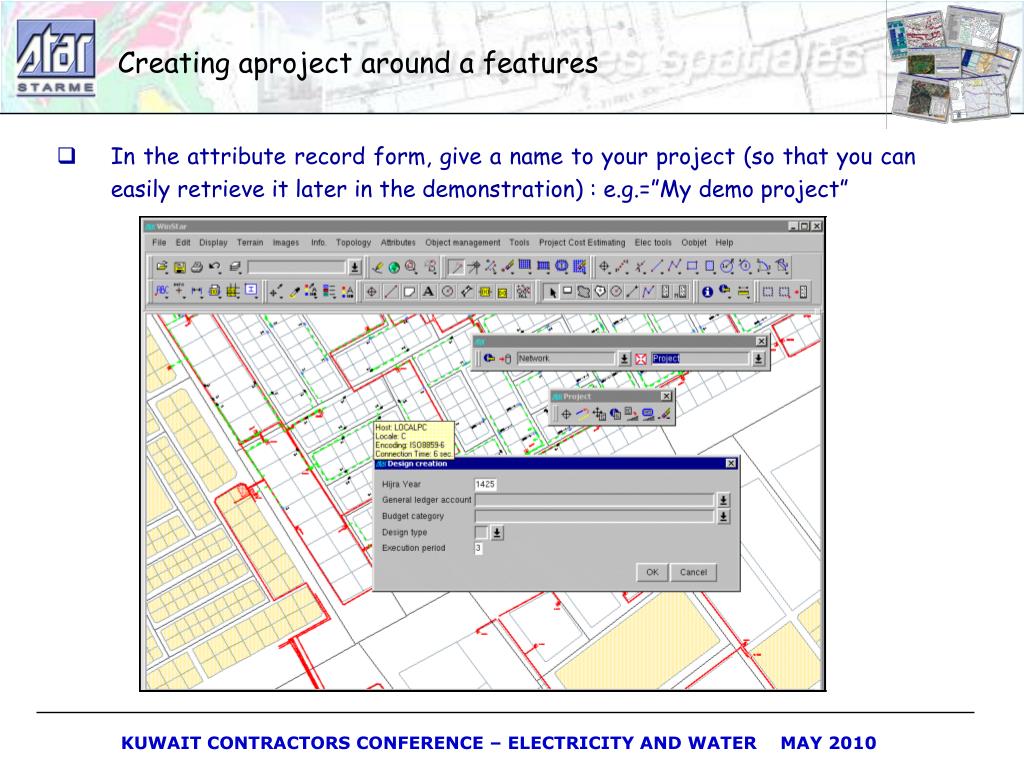
Task: Open the Display menu
Action: tap(214, 242)
